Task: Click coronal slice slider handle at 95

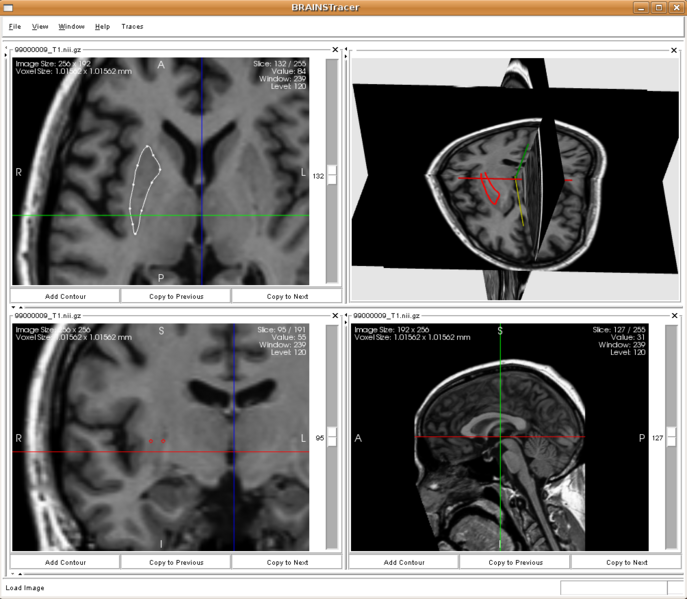Action: [x=332, y=437]
